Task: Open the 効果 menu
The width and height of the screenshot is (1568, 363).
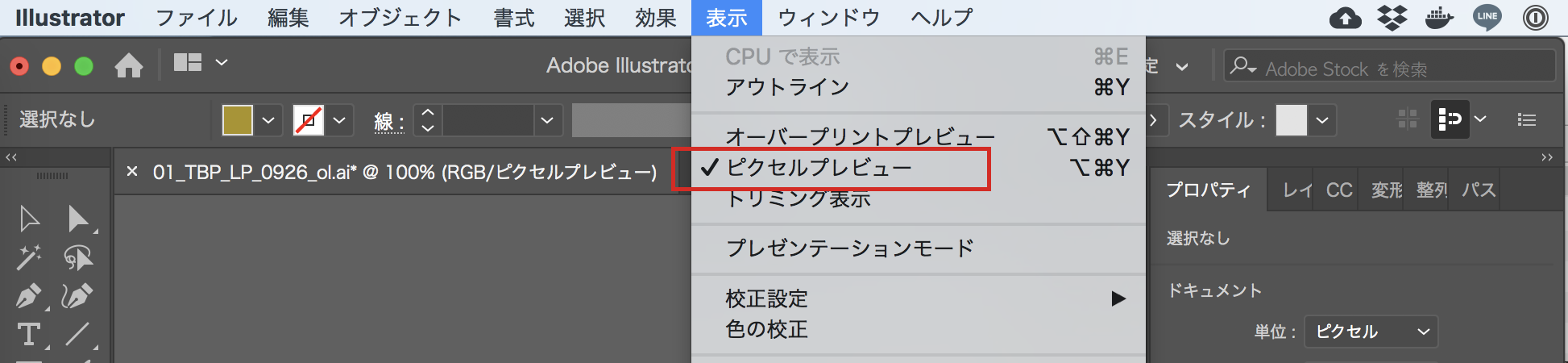Action: 656,18
